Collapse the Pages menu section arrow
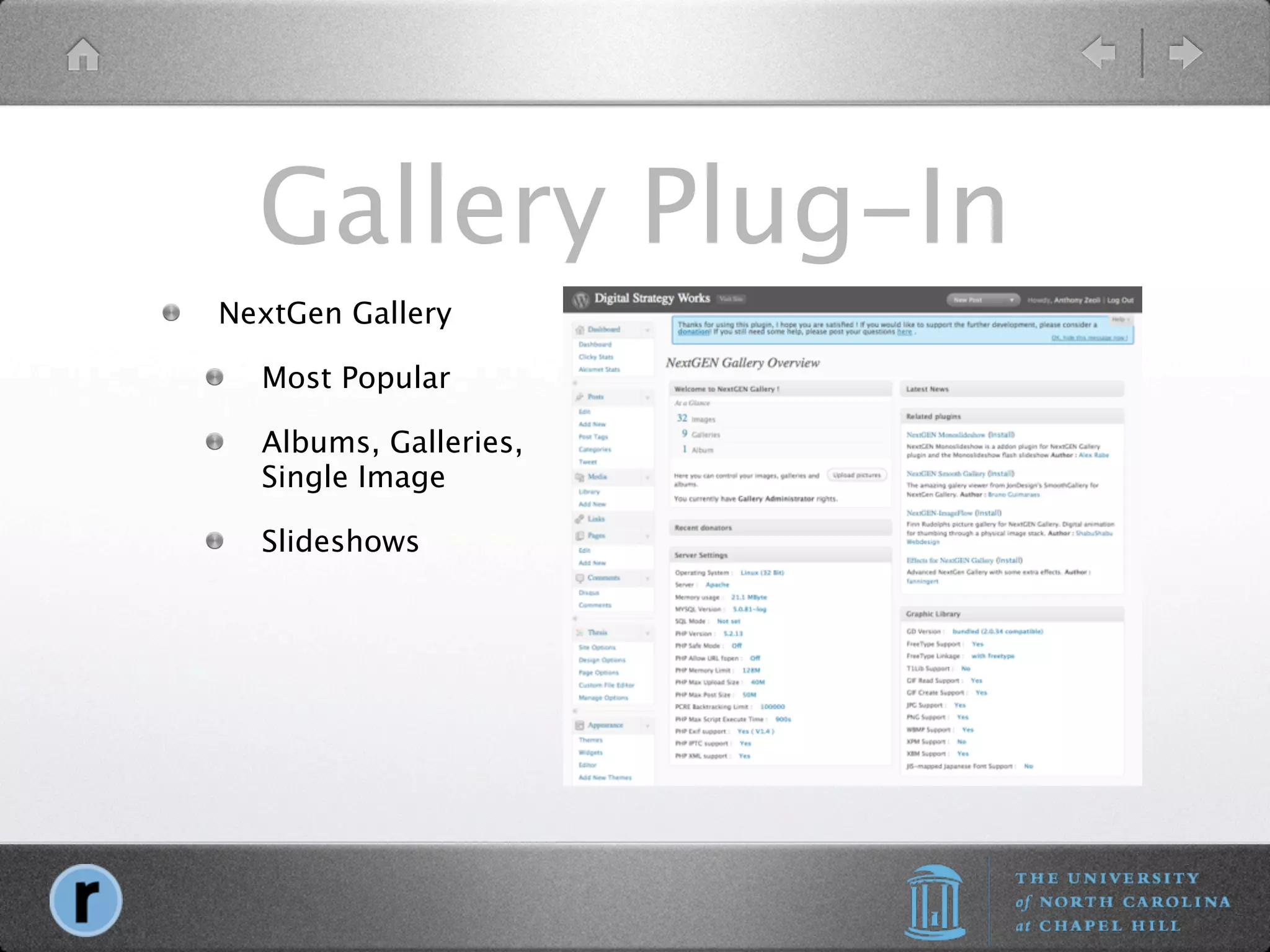This screenshot has width=1270, height=952. pyautogui.click(x=647, y=536)
